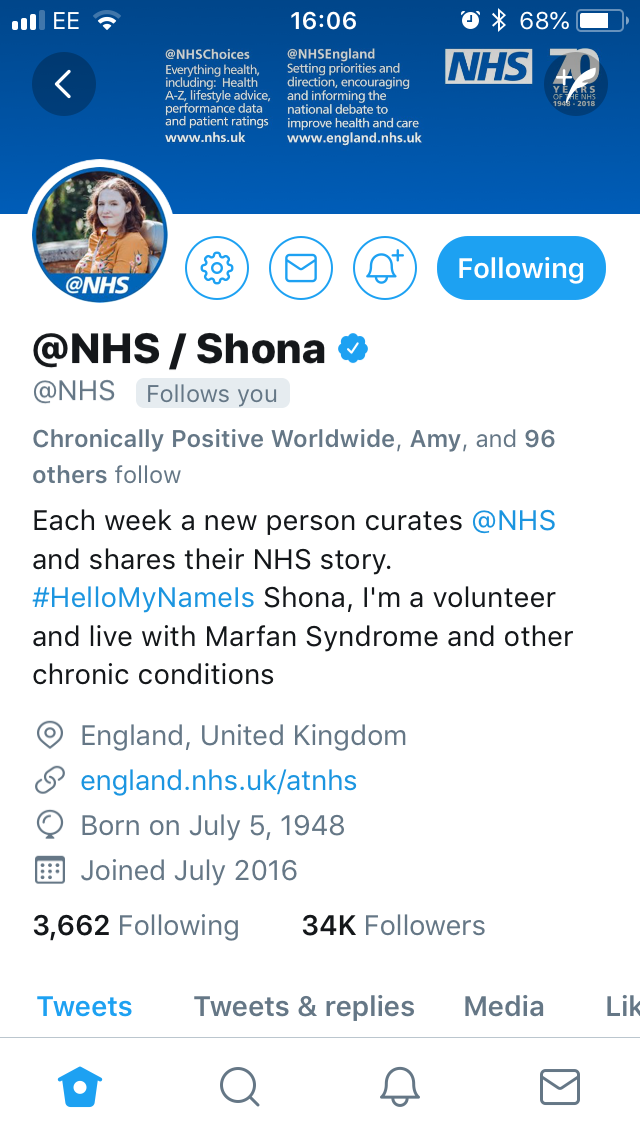Tap the @NHS mention in bio
The height and width of the screenshot is (1136, 640).
click(513, 521)
